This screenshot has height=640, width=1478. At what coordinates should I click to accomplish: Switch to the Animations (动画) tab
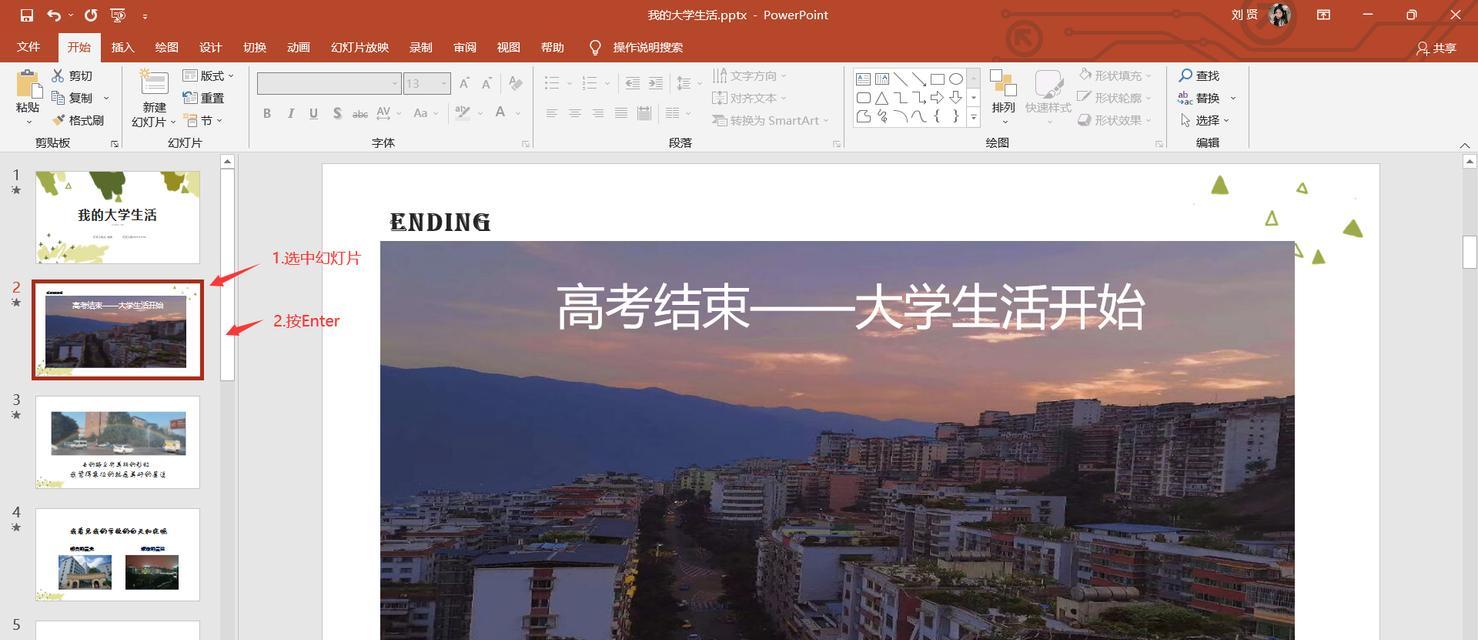[298, 47]
